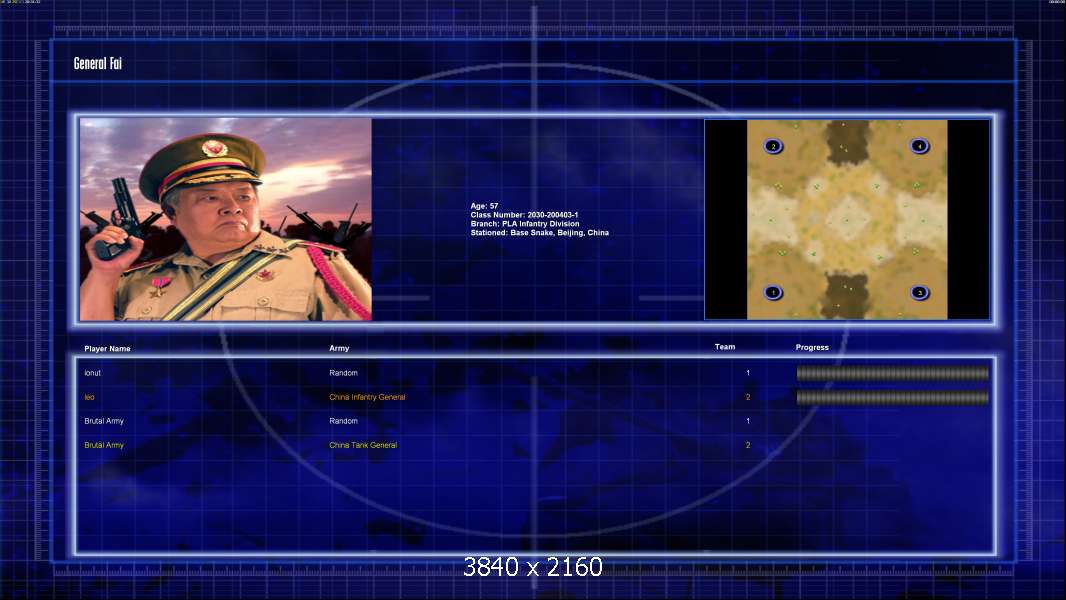The width and height of the screenshot is (1066, 600).
Task: Click 'China Infantry General' army text
Action: 367,398
